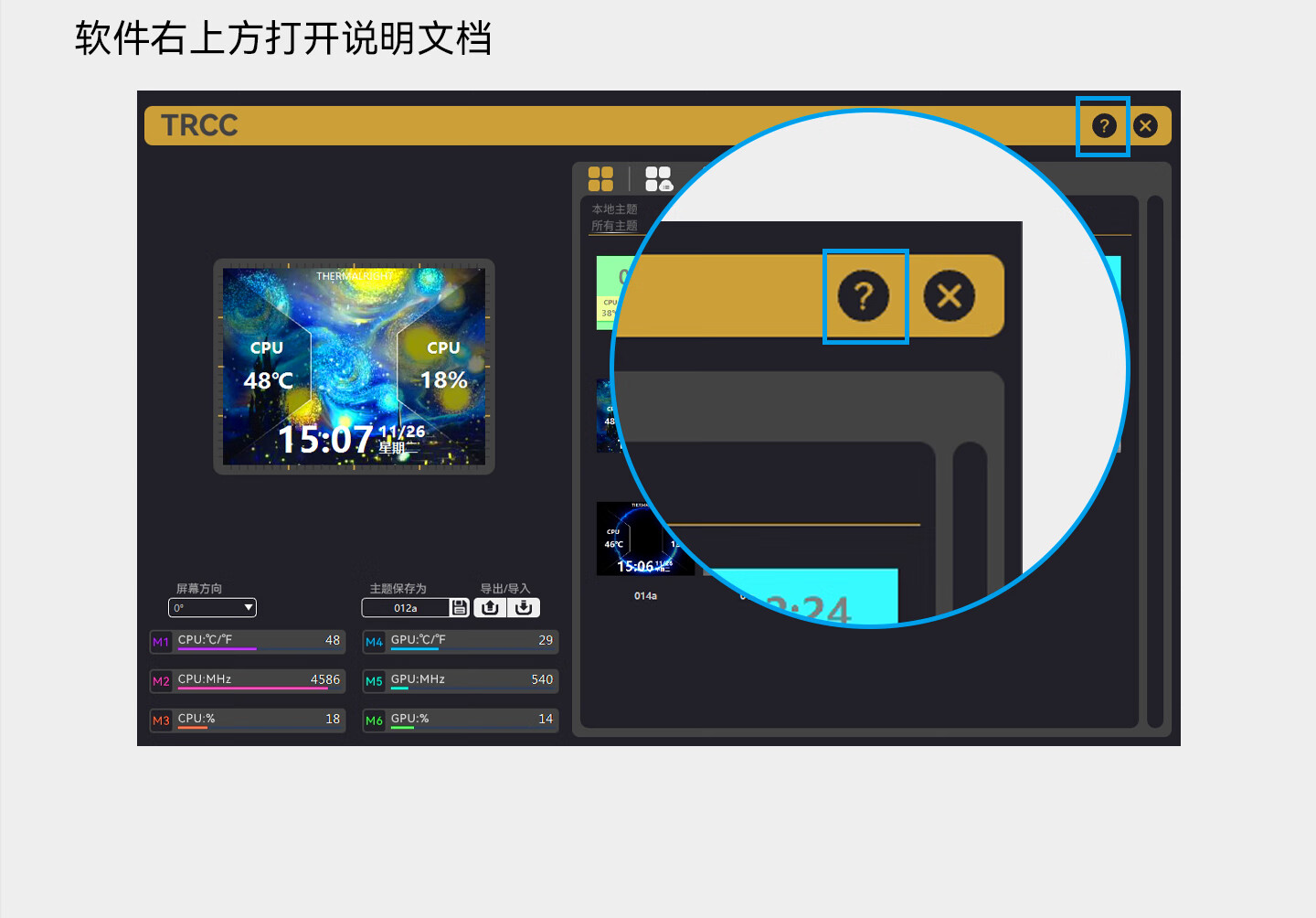
Task: Click the 屏幕方向 label
Action: point(199,589)
